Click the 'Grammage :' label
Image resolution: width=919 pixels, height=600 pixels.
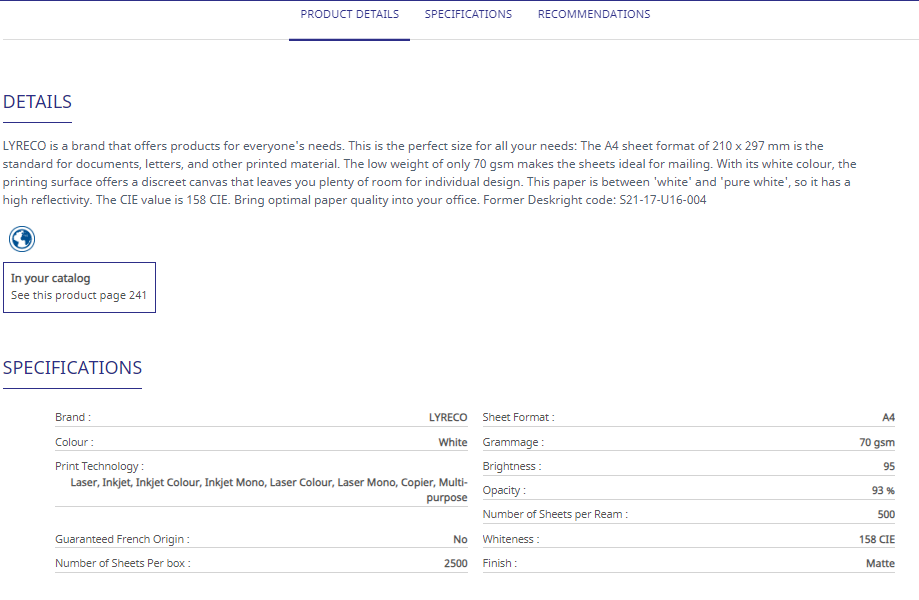click(513, 442)
